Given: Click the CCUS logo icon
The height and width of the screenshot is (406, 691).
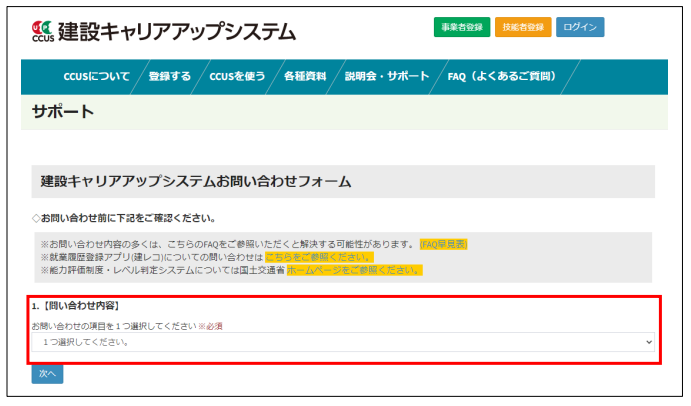Looking at the screenshot, I should click(x=43, y=30).
